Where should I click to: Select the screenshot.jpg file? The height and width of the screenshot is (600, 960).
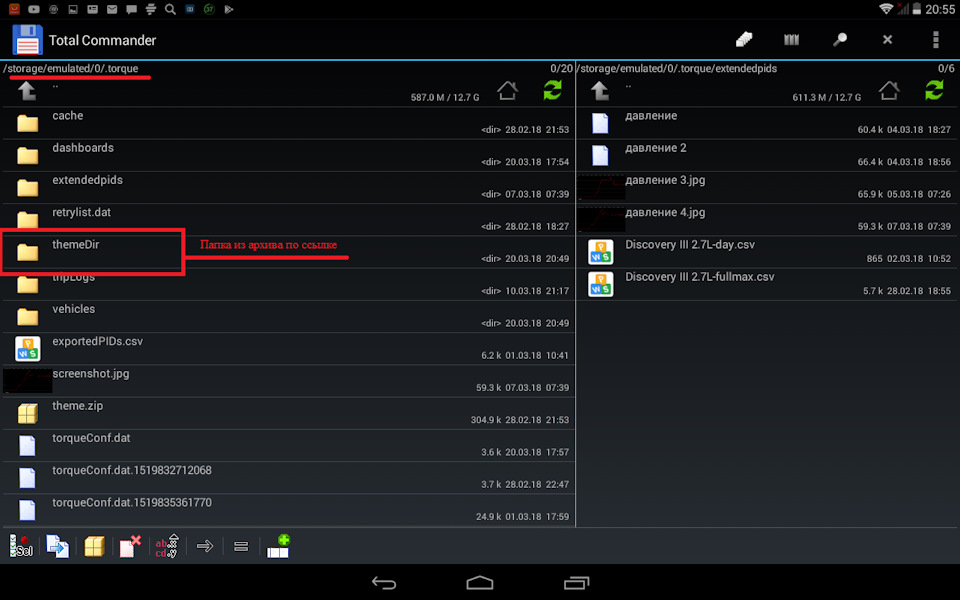(x=289, y=381)
